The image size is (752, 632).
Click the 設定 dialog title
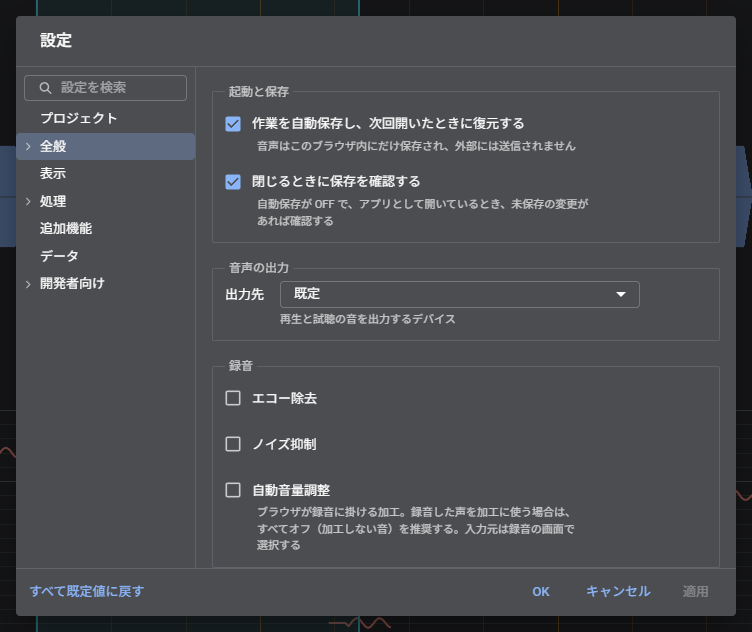point(56,40)
